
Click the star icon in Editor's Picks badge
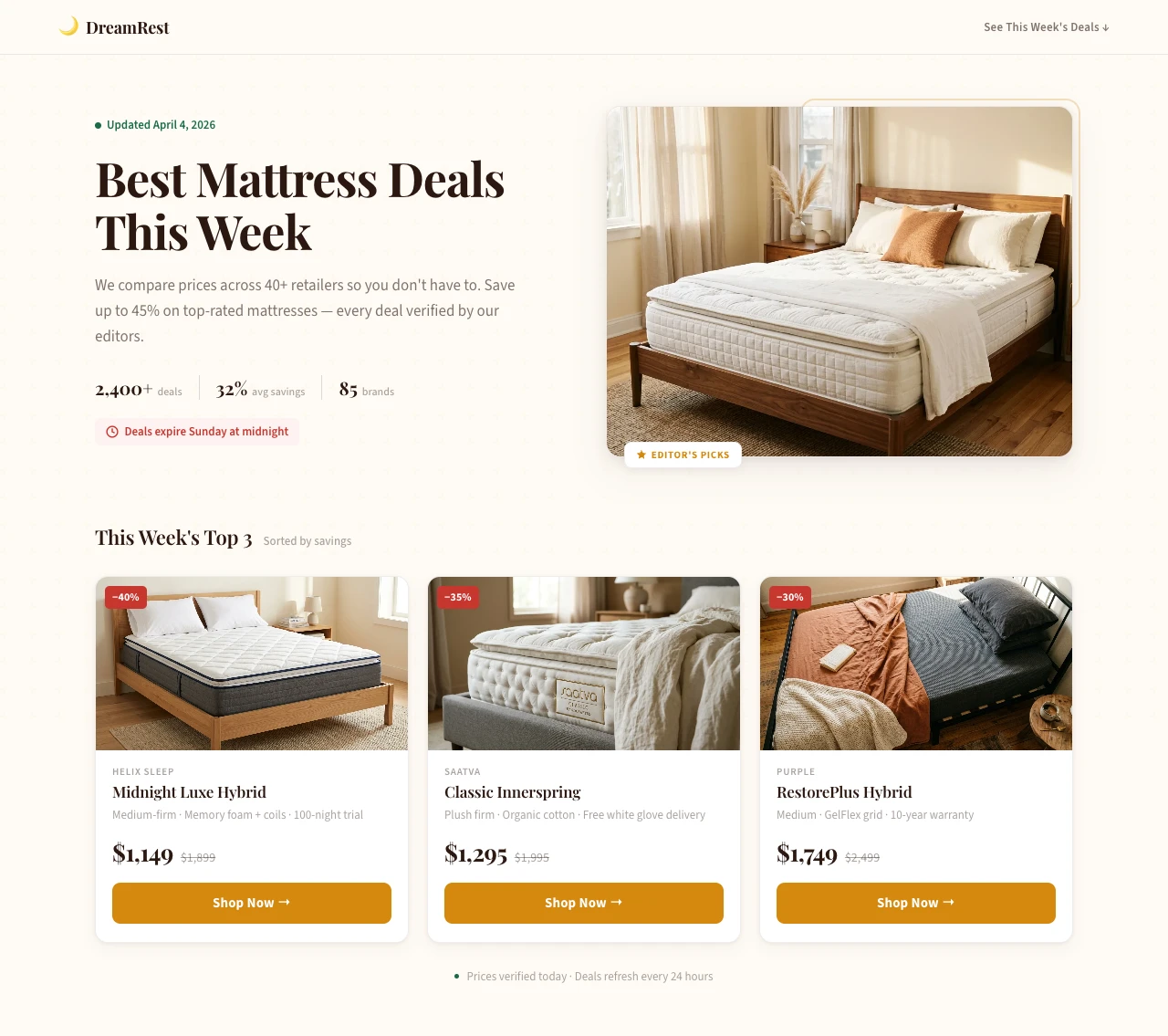pos(641,455)
